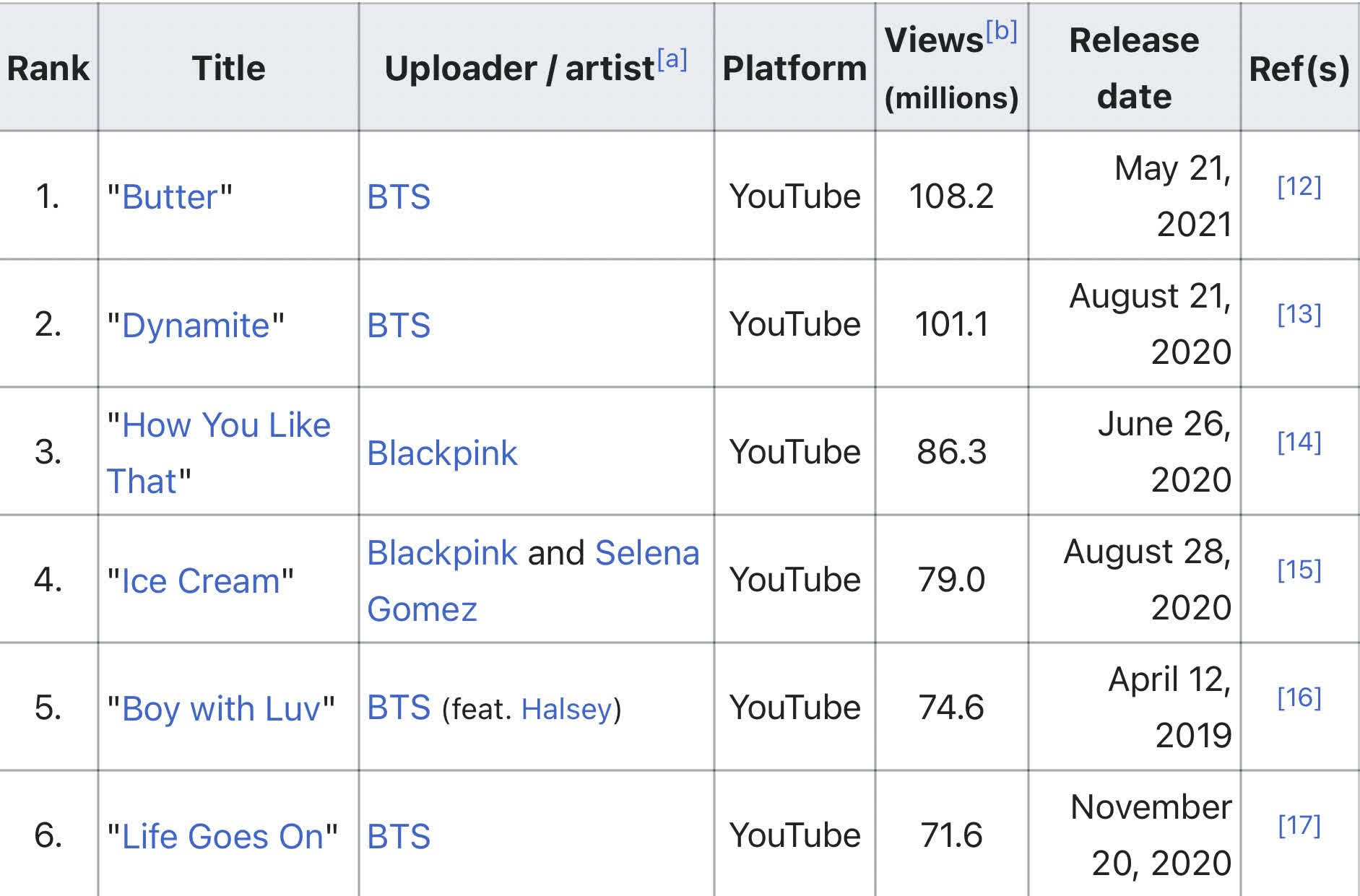Open the "Boy with Luv" link

coord(221,708)
